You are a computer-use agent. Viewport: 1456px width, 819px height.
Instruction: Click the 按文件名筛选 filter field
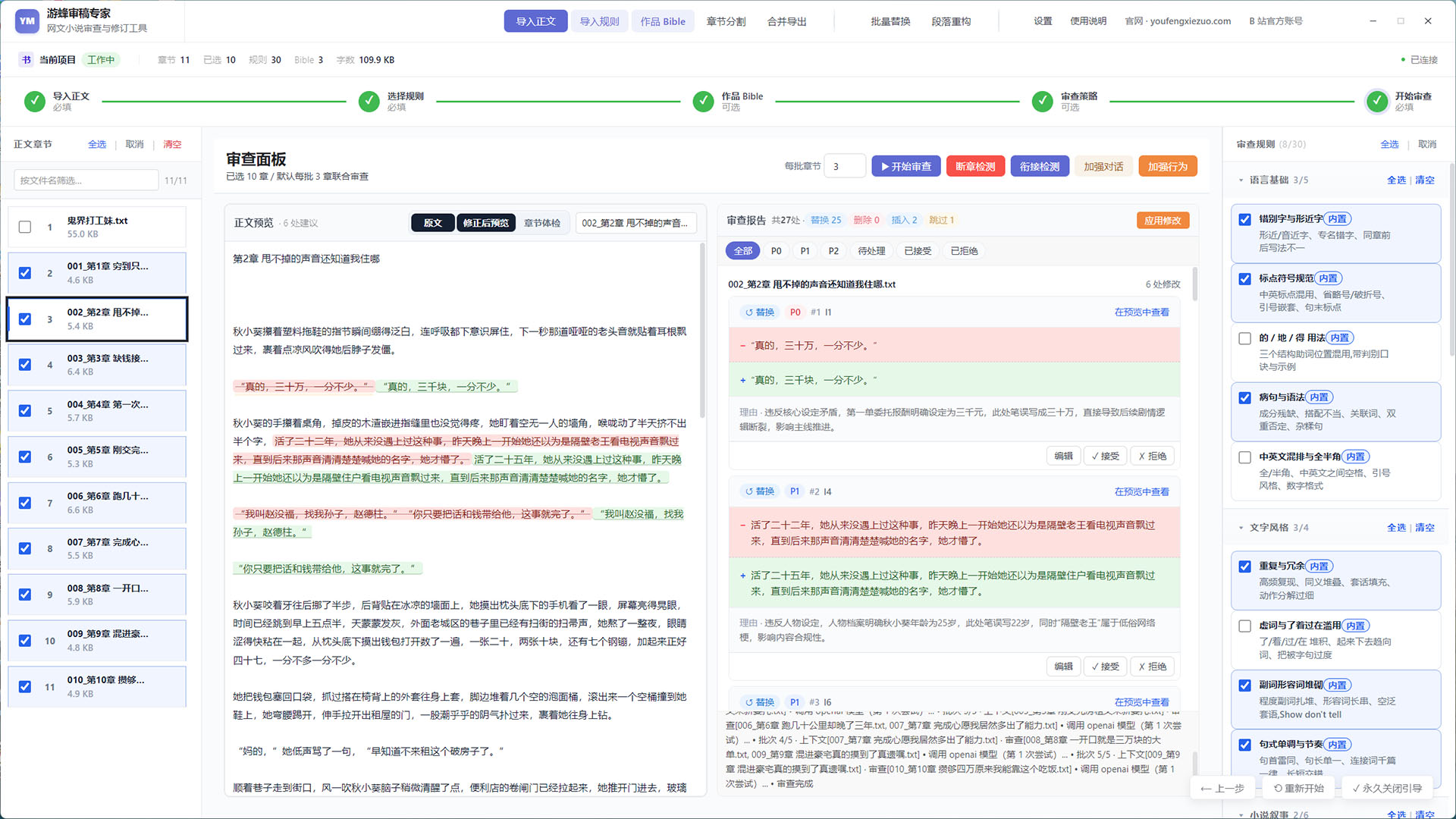pos(86,180)
